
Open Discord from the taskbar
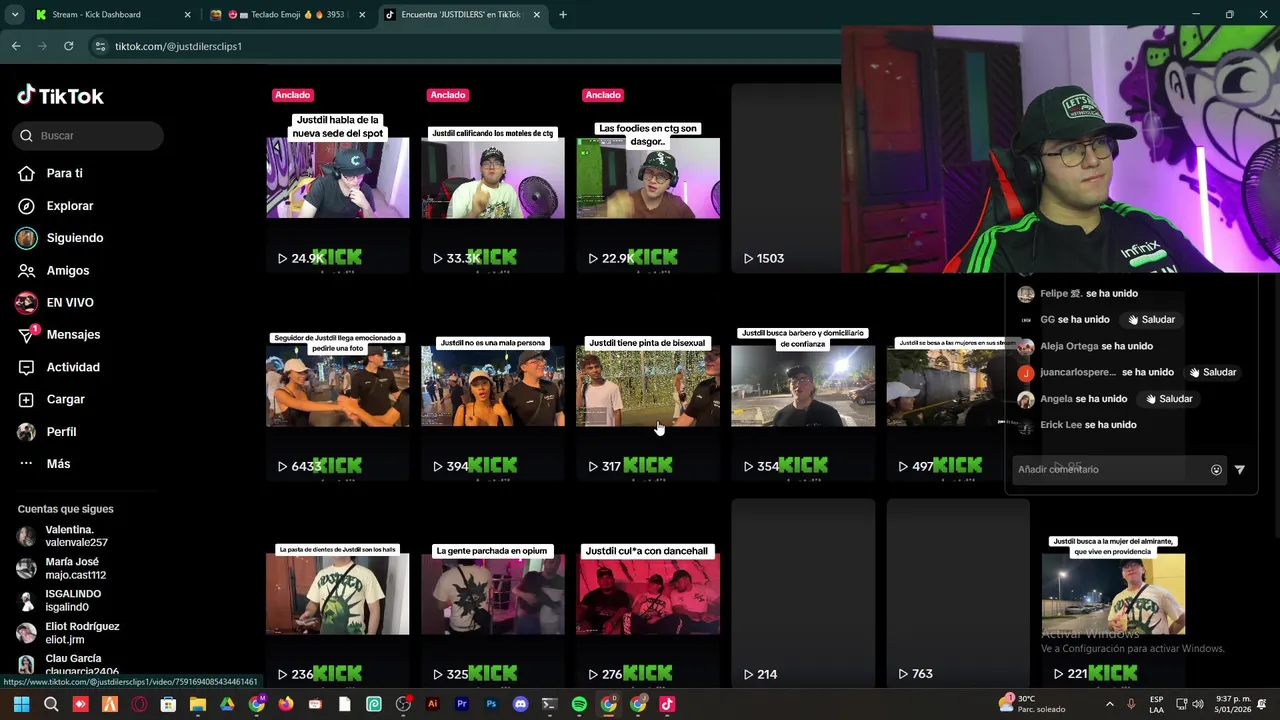click(x=520, y=704)
